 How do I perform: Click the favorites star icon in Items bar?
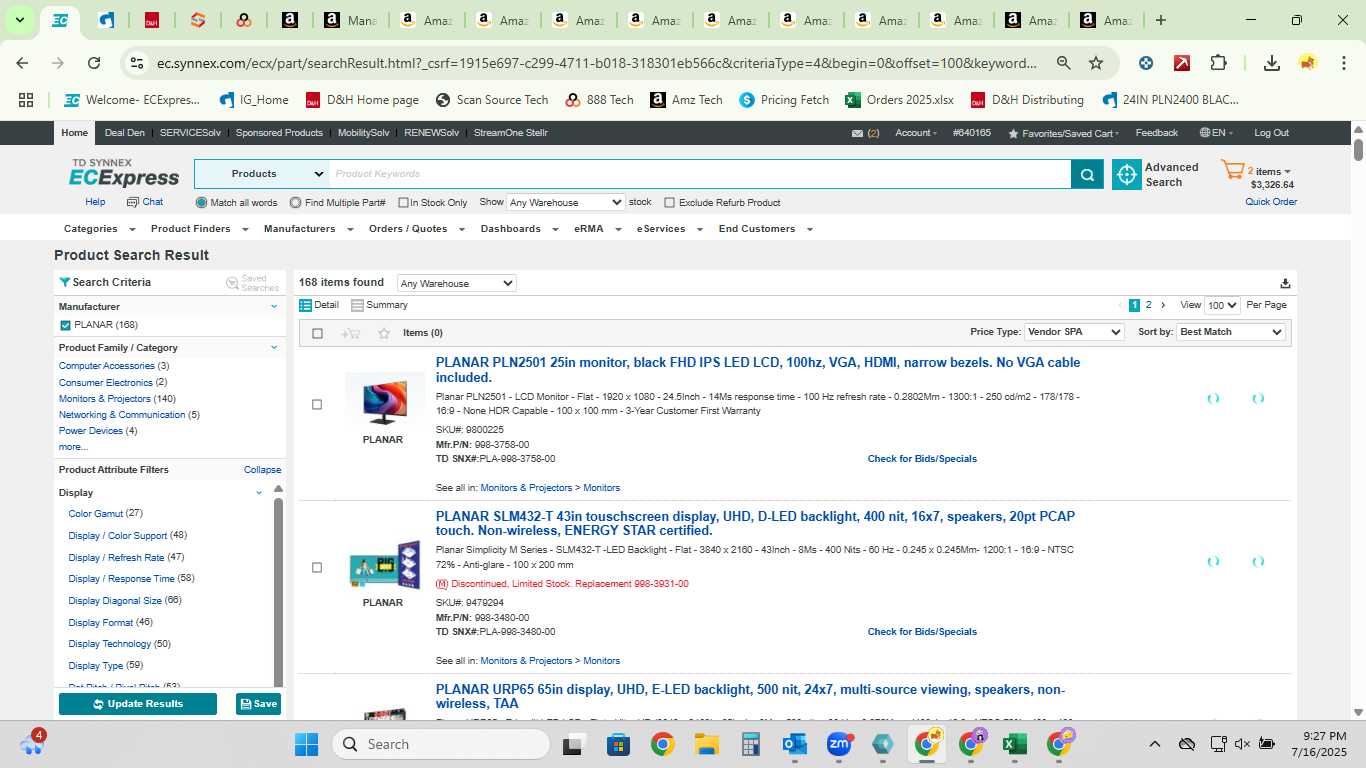pos(384,333)
